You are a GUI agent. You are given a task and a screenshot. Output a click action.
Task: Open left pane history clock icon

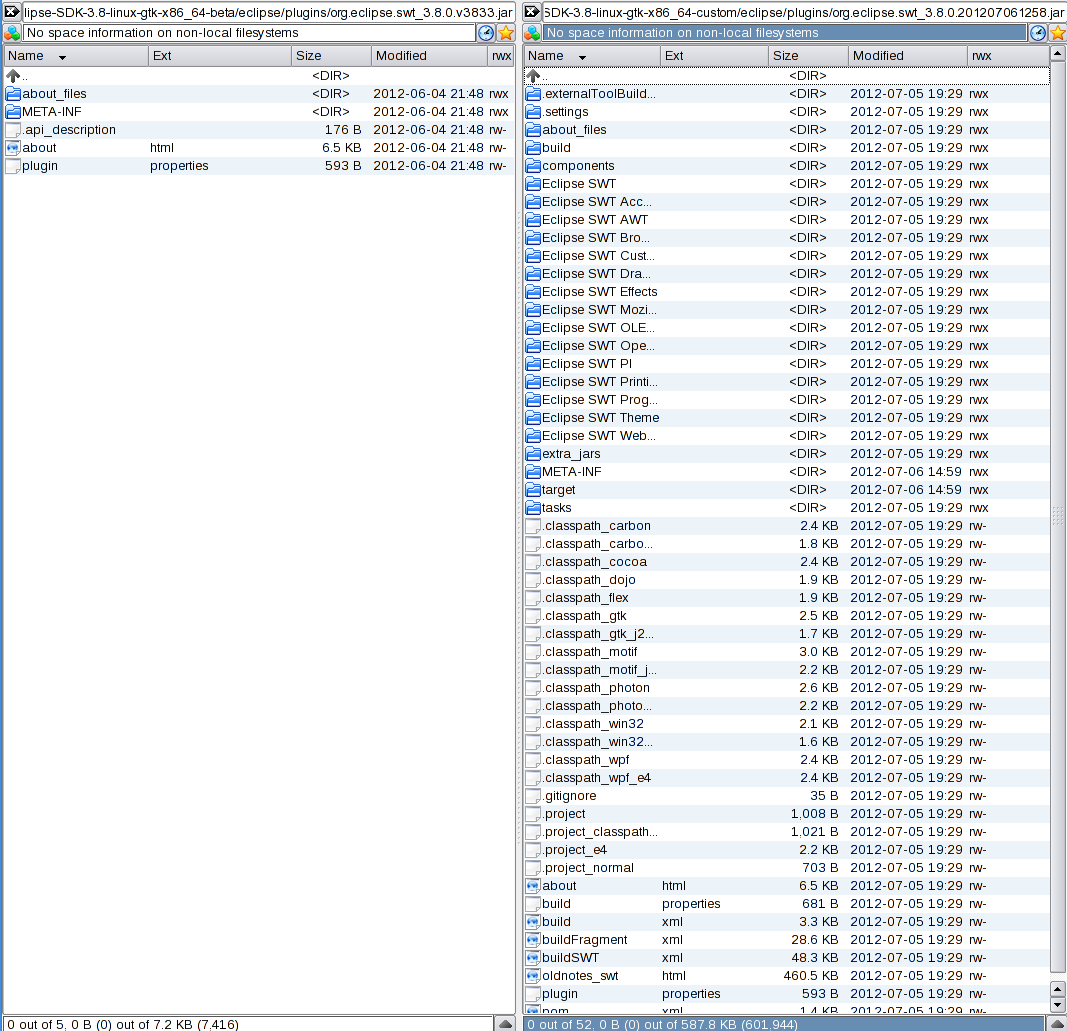coord(486,33)
